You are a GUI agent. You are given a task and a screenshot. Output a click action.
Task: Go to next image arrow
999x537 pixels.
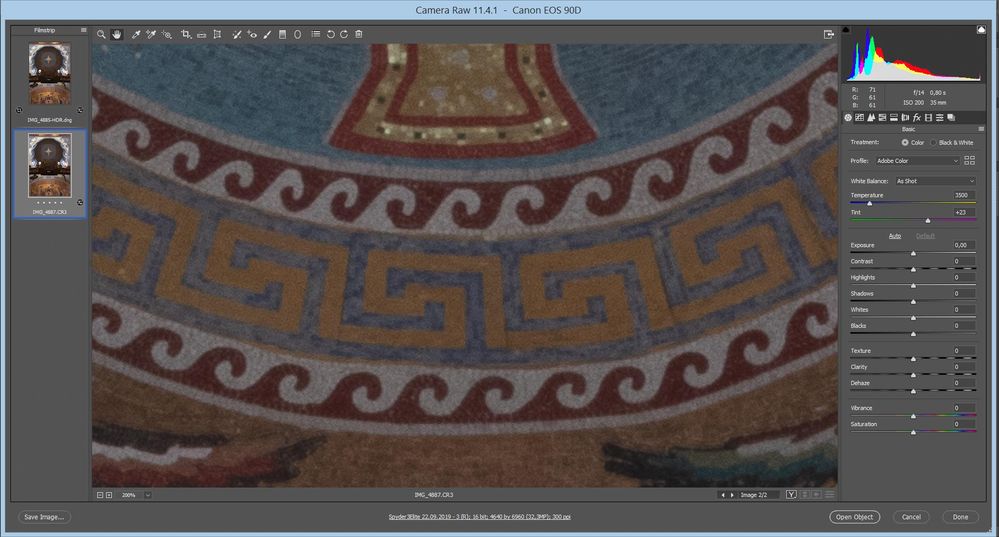pos(732,495)
